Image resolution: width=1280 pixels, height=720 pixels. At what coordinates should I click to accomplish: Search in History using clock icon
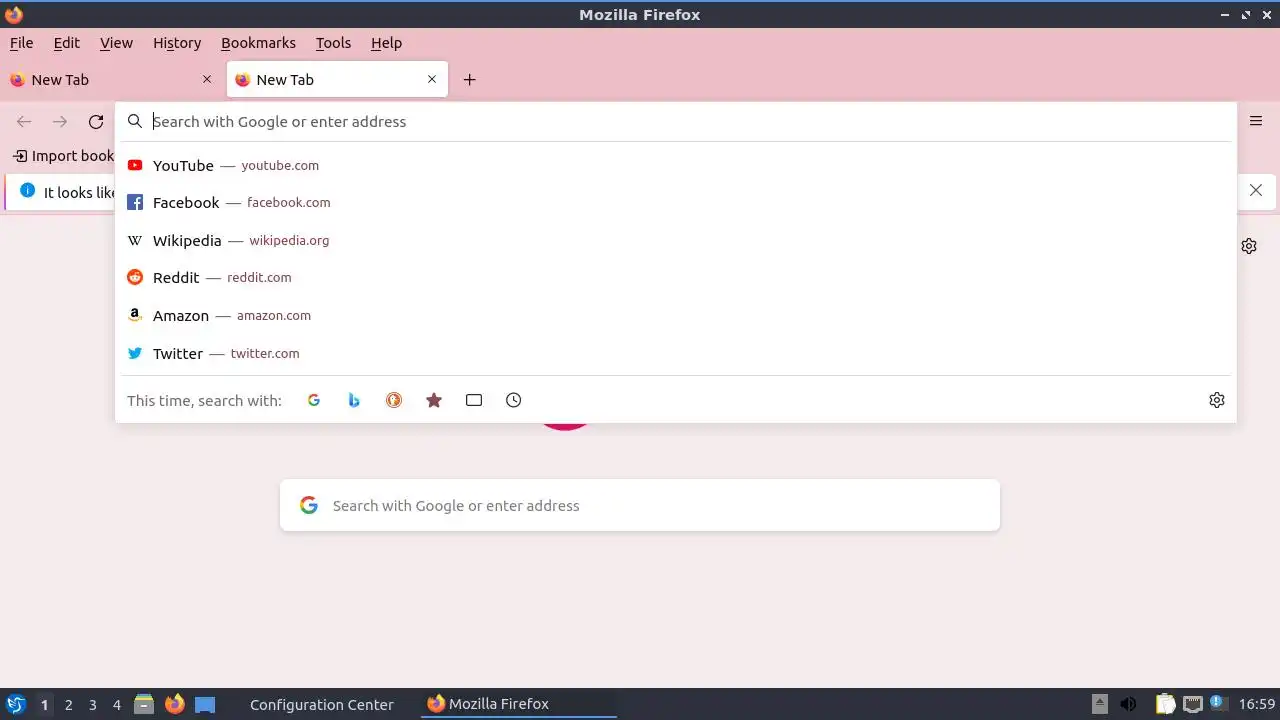514,400
